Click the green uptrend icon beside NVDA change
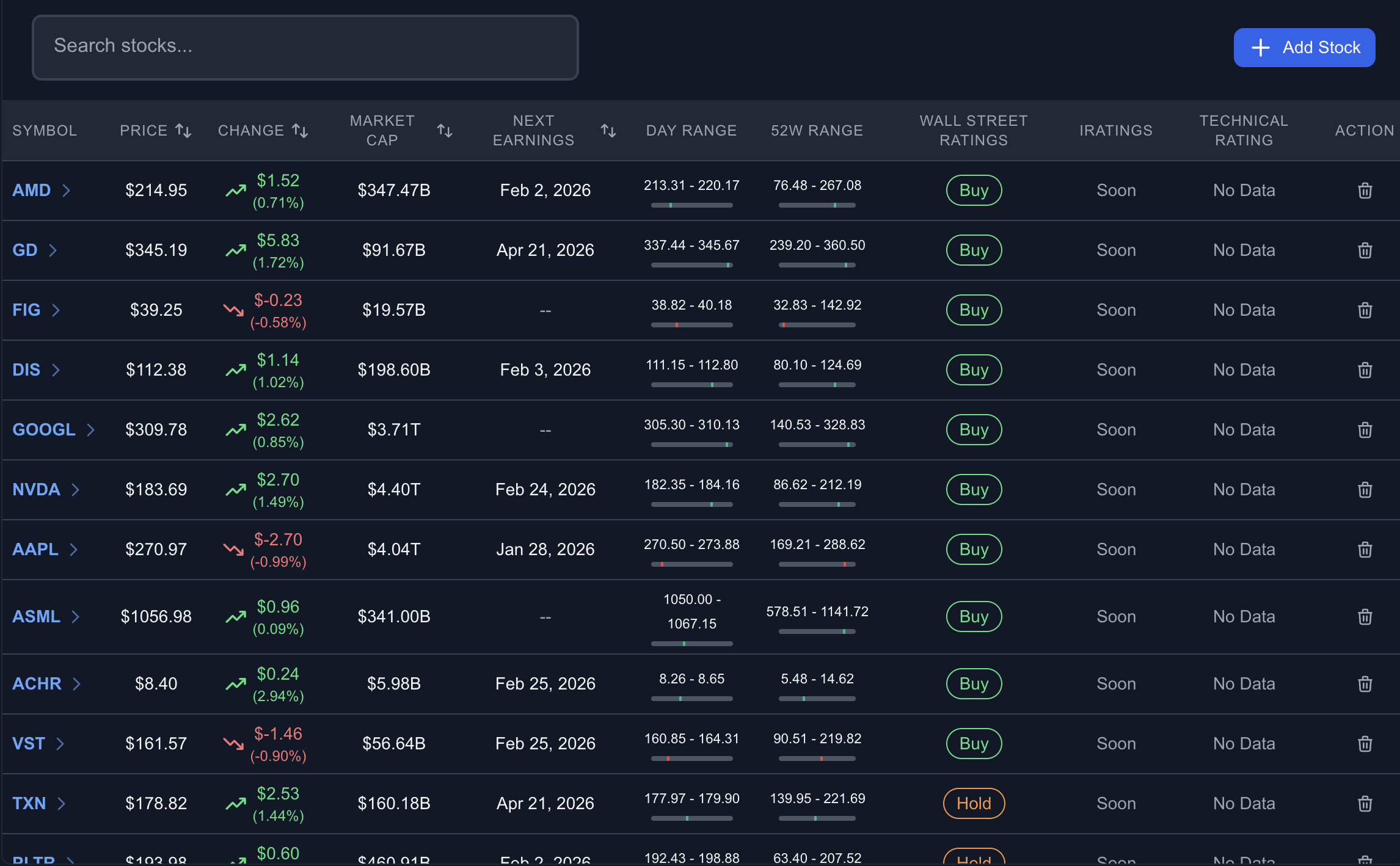 point(235,490)
